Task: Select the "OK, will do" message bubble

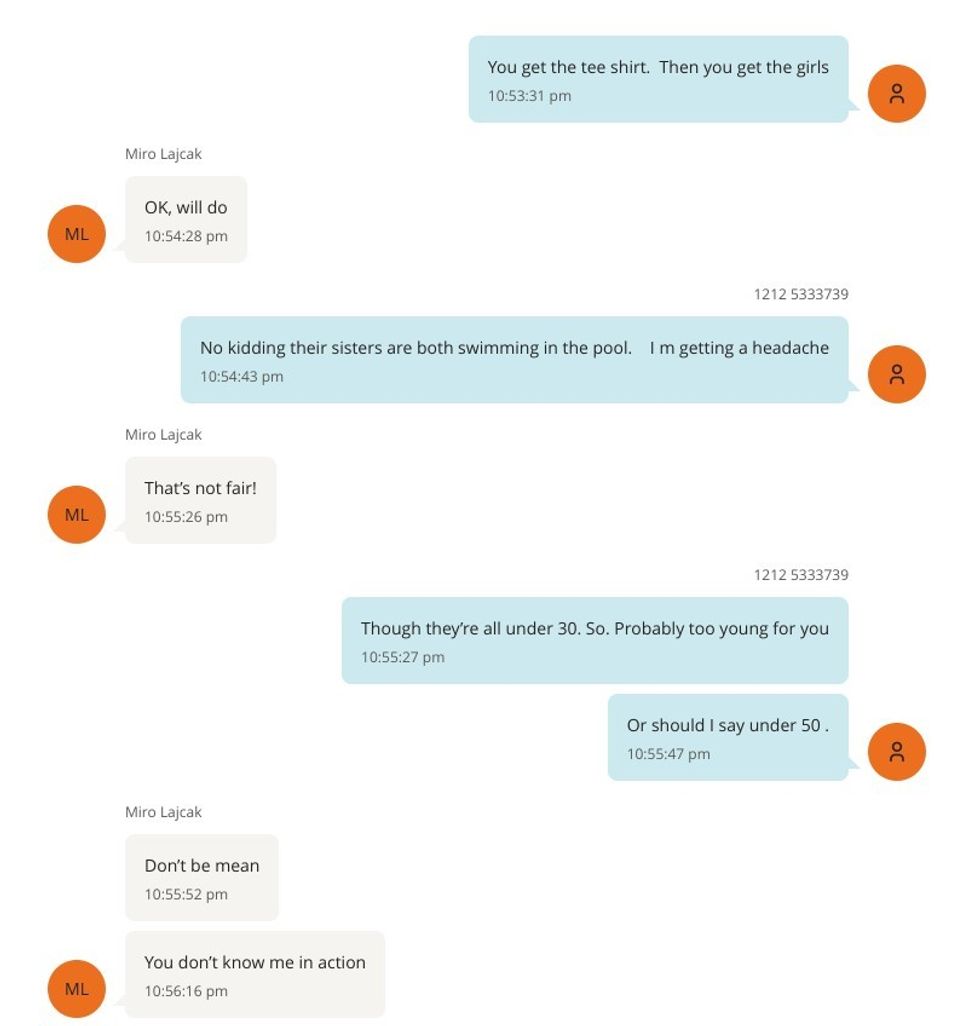Action: coord(186,220)
